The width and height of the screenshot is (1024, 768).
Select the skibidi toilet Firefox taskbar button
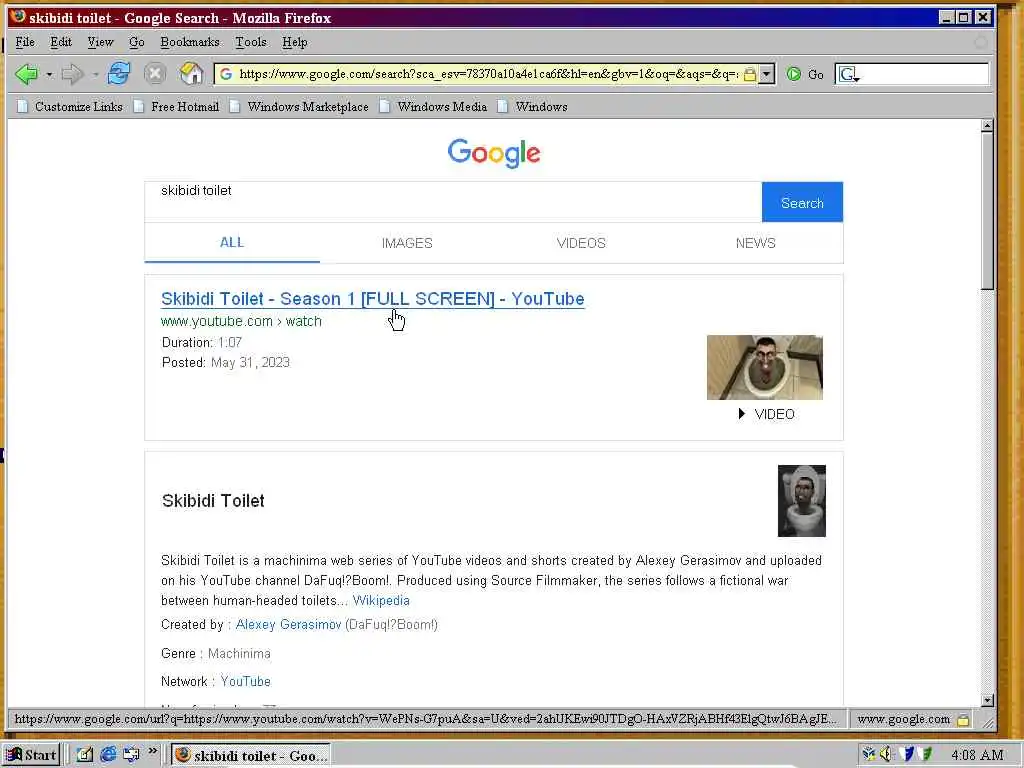pyautogui.click(x=251, y=755)
